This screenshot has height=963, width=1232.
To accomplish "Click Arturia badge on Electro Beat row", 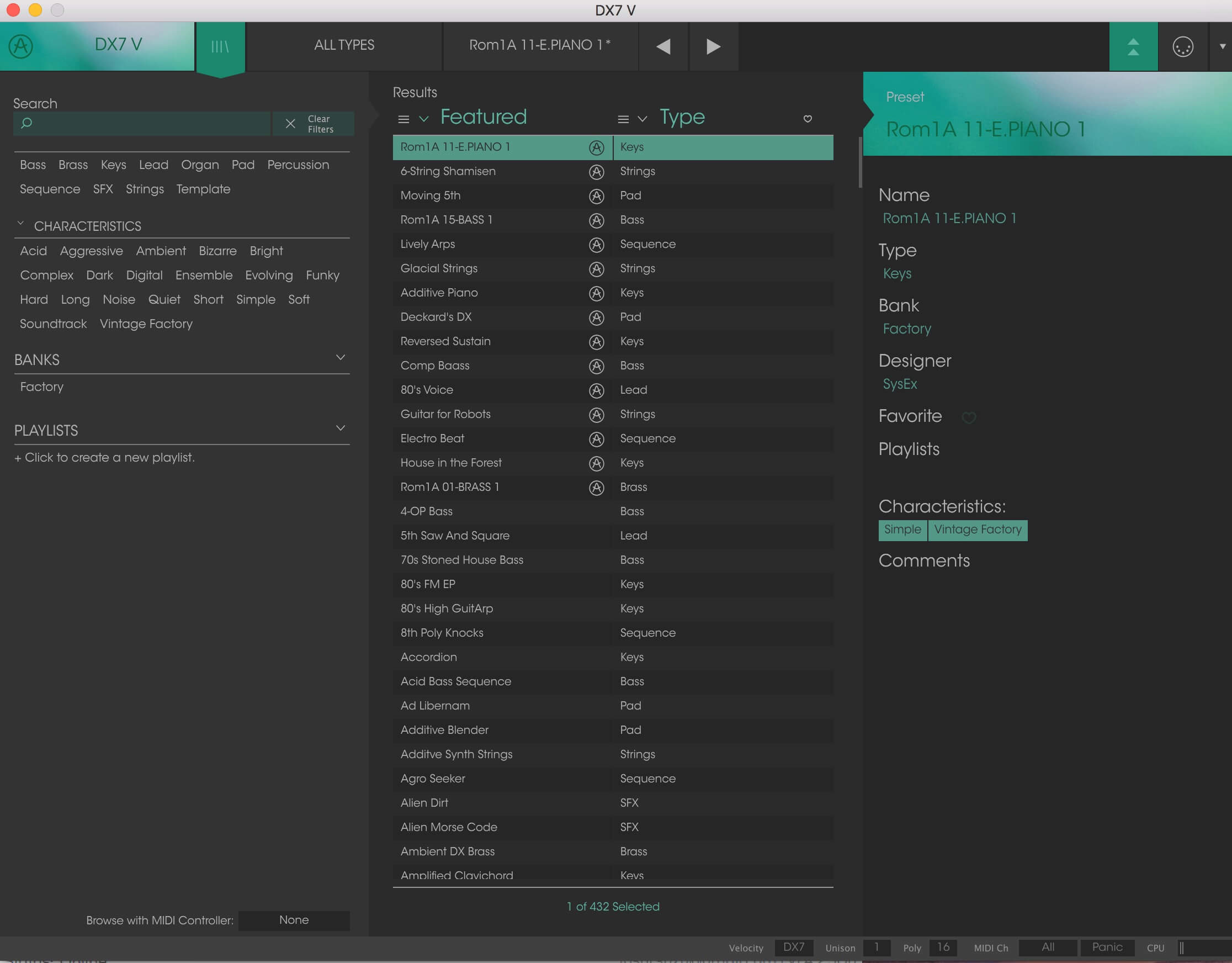I will tap(596, 438).
